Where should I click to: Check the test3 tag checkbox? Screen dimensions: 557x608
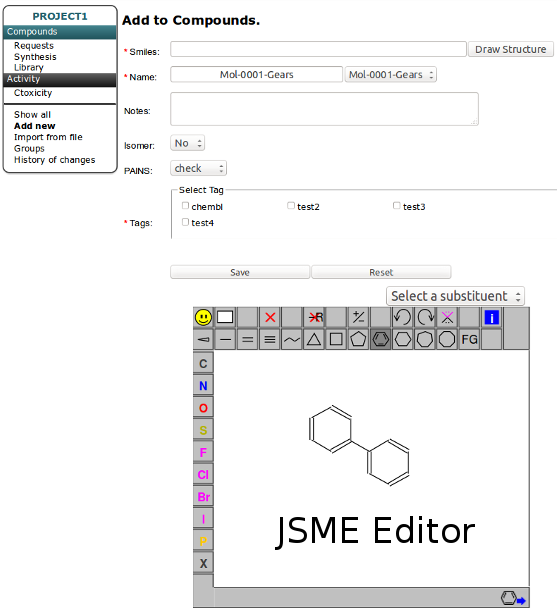click(x=396, y=206)
